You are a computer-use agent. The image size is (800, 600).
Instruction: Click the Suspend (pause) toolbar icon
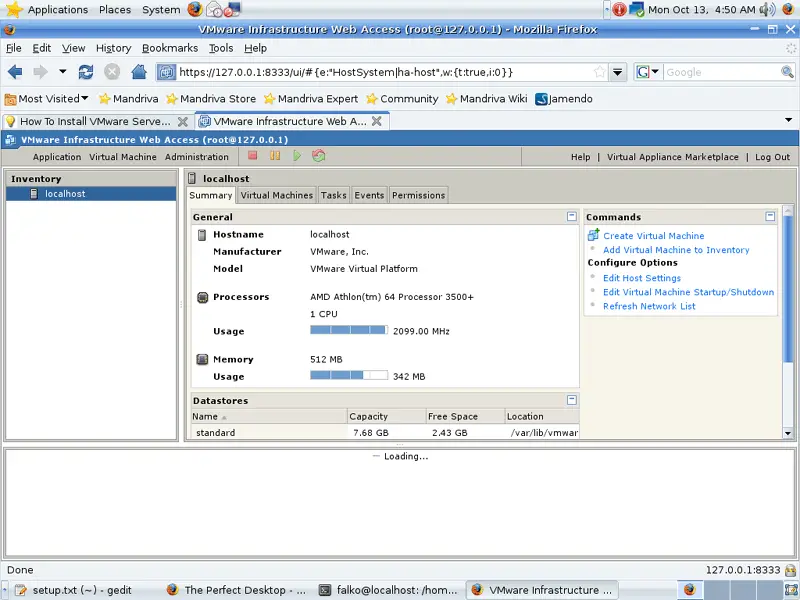pyautogui.click(x=275, y=156)
